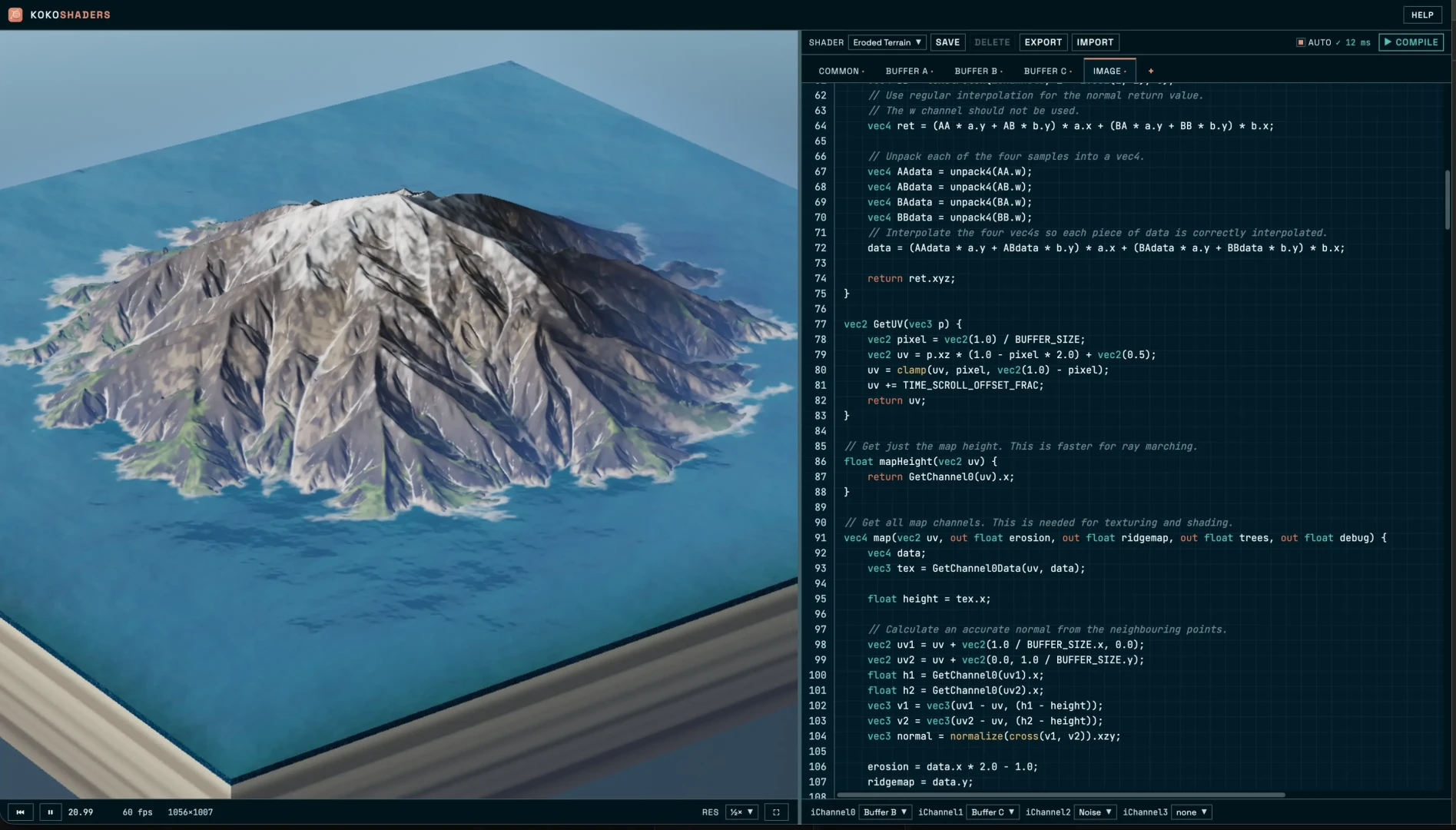Click 'float mapHeight(vec2 uv) {' line
The height and width of the screenshot is (830, 1456).
pyautogui.click(x=920, y=461)
